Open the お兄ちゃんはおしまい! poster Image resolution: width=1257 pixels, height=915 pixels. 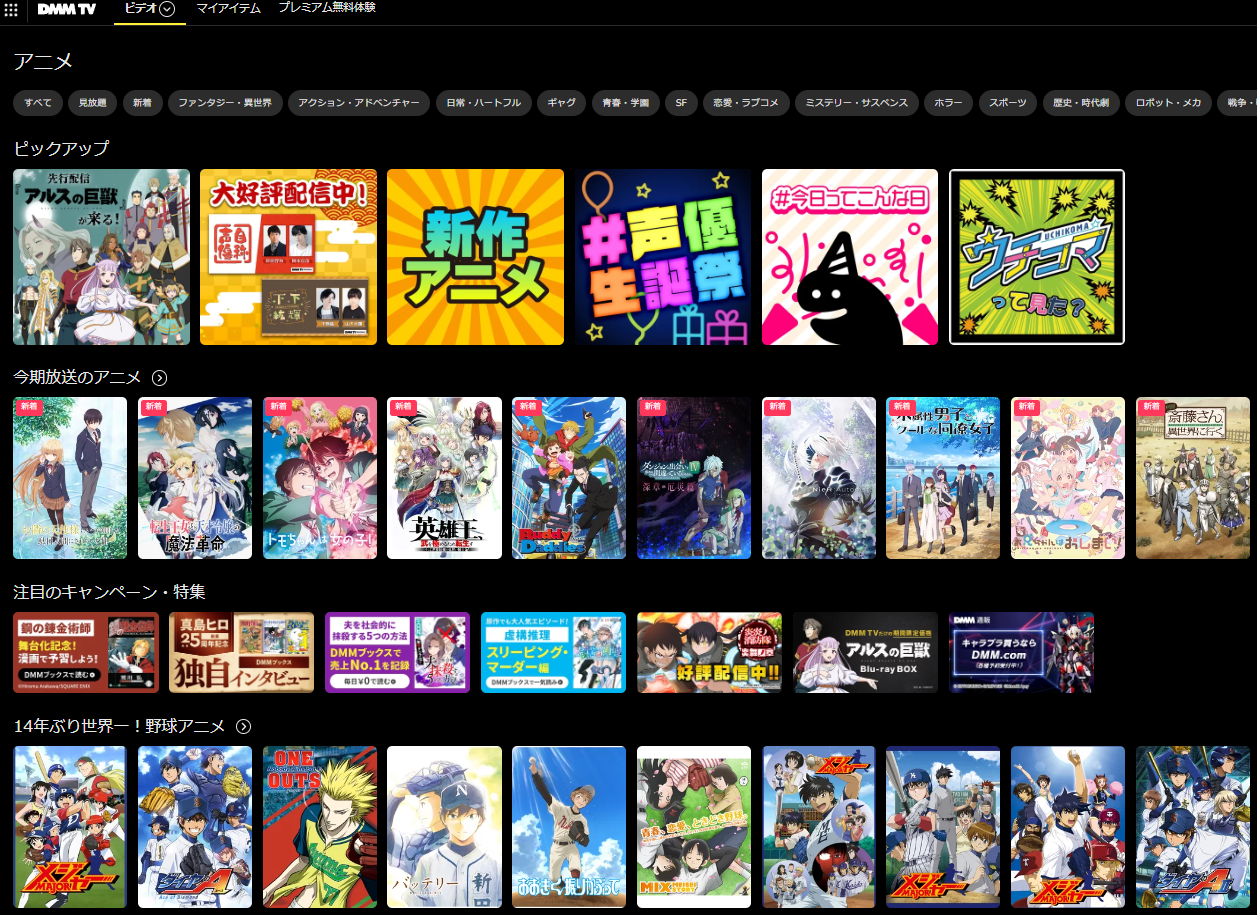[1068, 478]
